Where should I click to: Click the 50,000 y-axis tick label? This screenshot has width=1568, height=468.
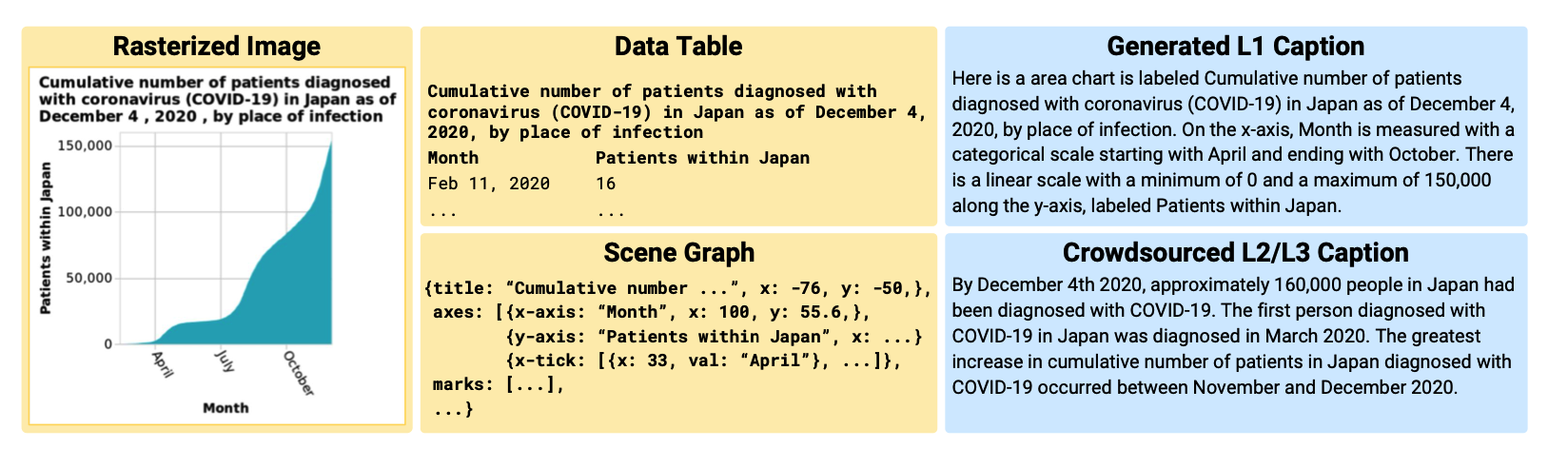[x=88, y=278]
